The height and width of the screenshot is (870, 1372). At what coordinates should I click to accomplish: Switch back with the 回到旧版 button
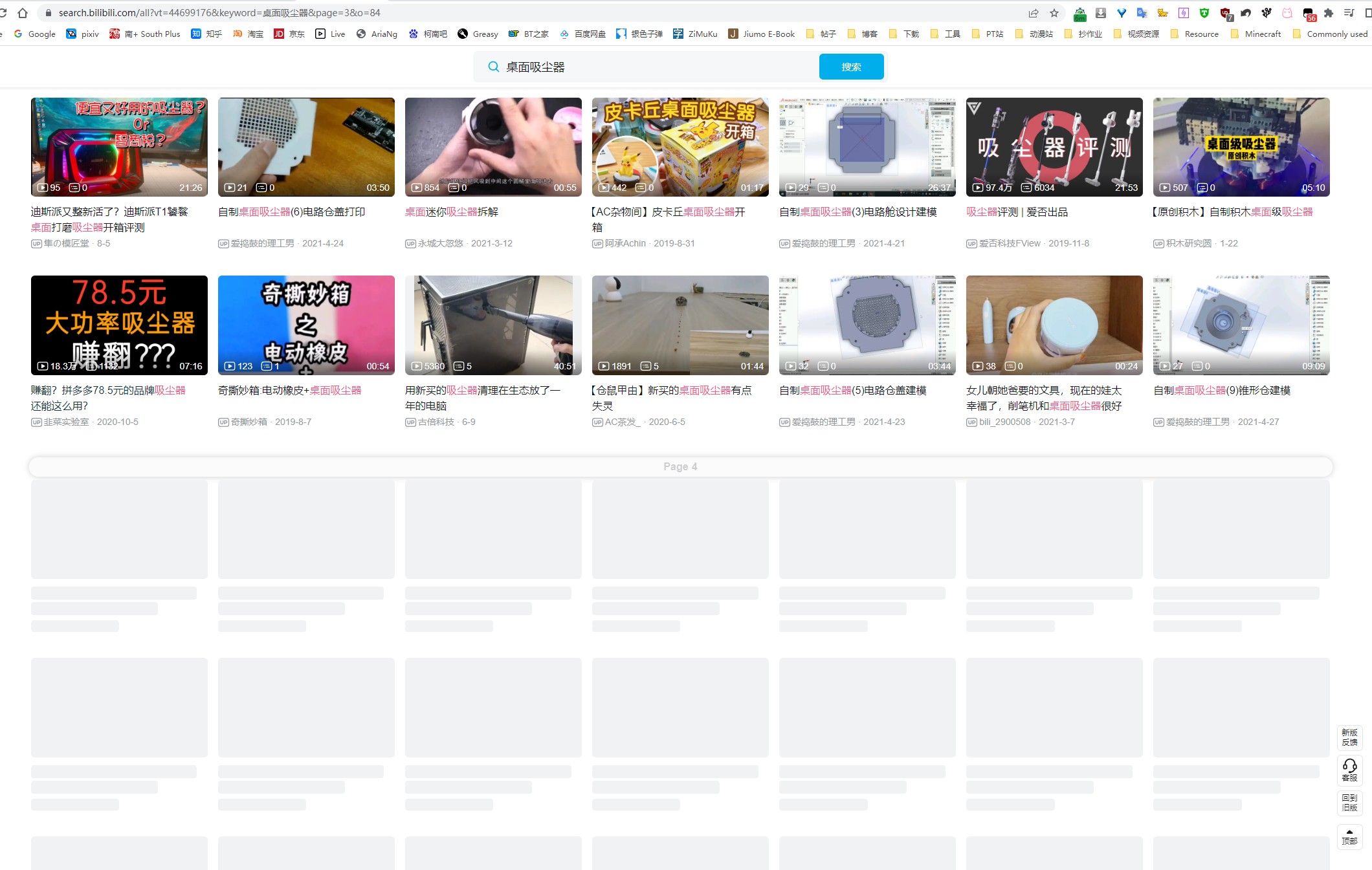[x=1349, y=803]
